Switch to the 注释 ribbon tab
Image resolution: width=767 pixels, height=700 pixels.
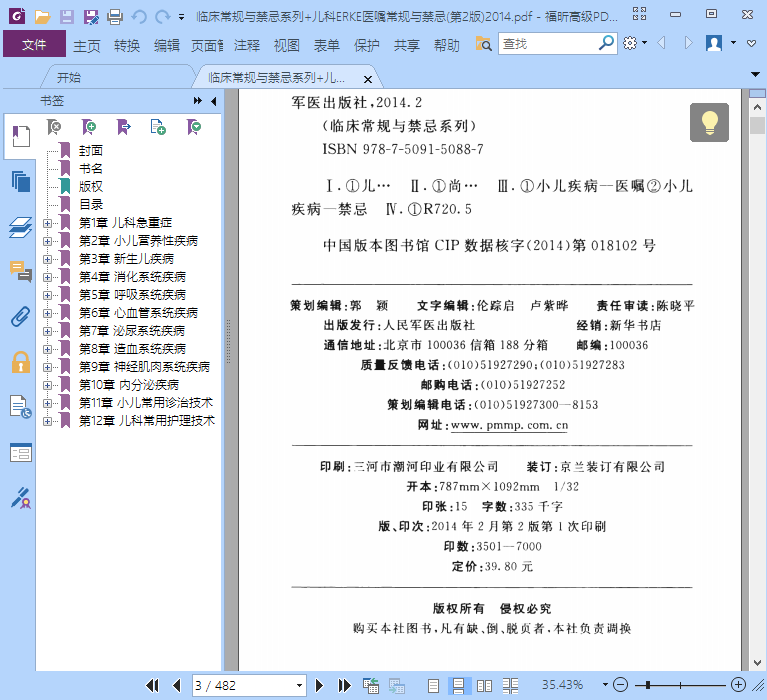(247, 45)
